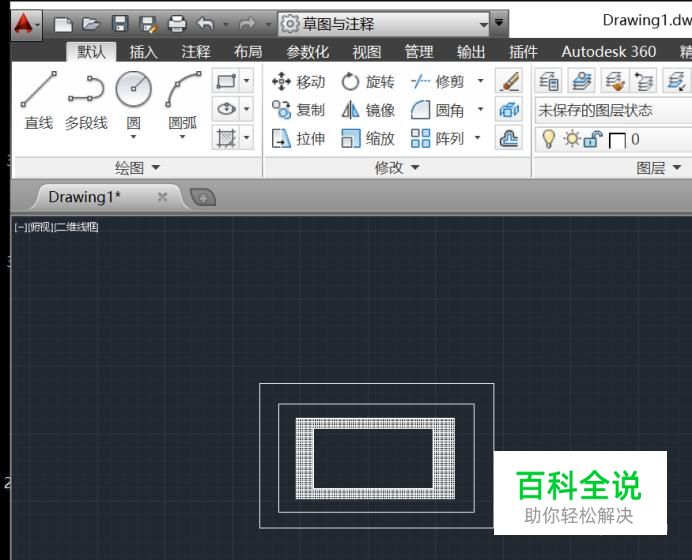Click the Trim (修剪) tool
This screenshot has height=560, width=692.
click(x=437, y=82)
